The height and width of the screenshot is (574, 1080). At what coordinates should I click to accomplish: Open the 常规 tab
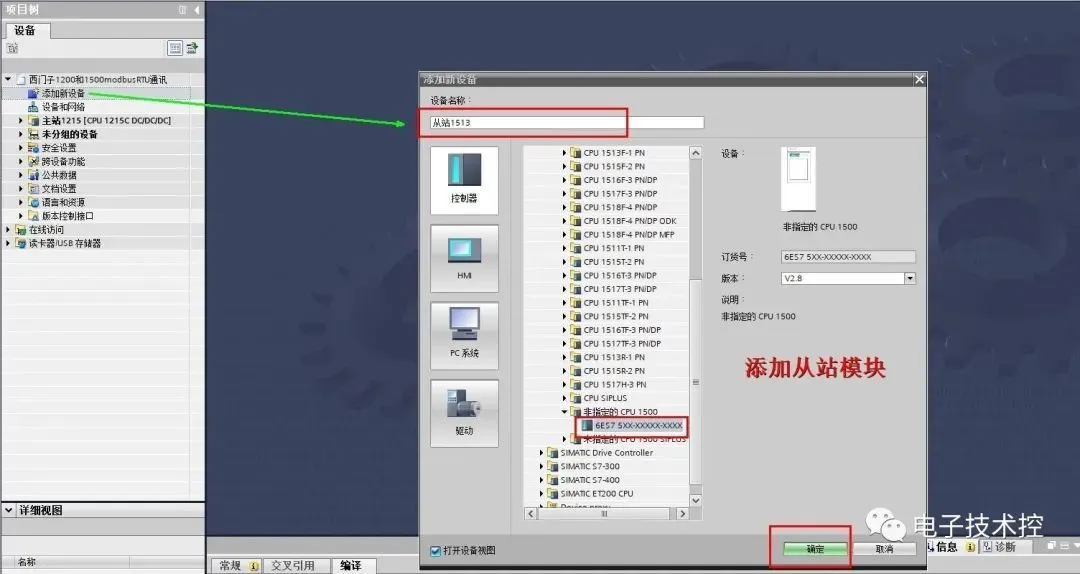point(236,566)
